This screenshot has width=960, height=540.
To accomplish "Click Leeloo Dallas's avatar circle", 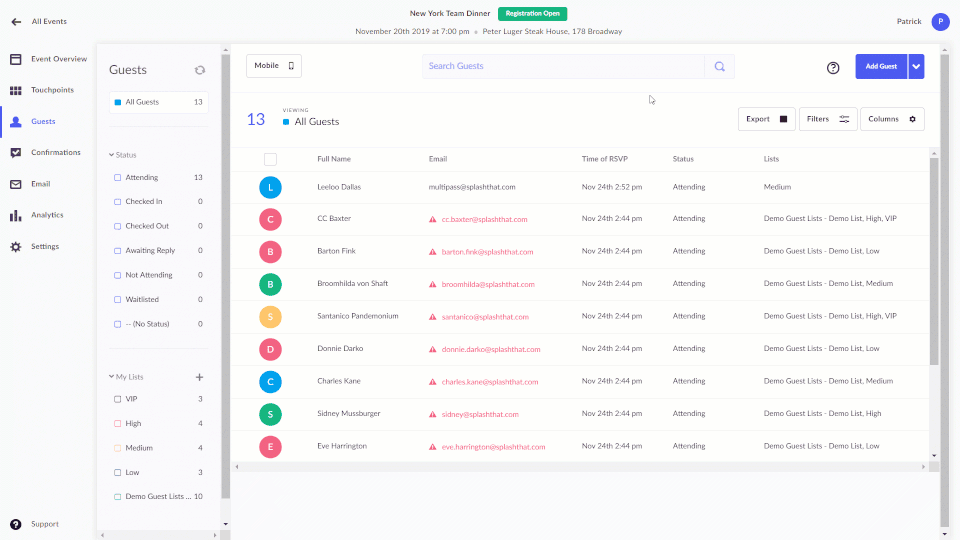I will [270, 187].
